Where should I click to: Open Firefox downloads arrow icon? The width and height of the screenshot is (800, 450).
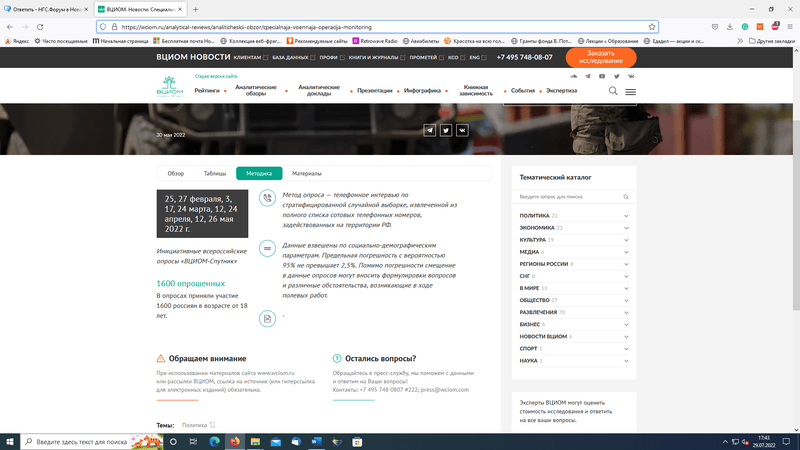click(x=730, y=27)
